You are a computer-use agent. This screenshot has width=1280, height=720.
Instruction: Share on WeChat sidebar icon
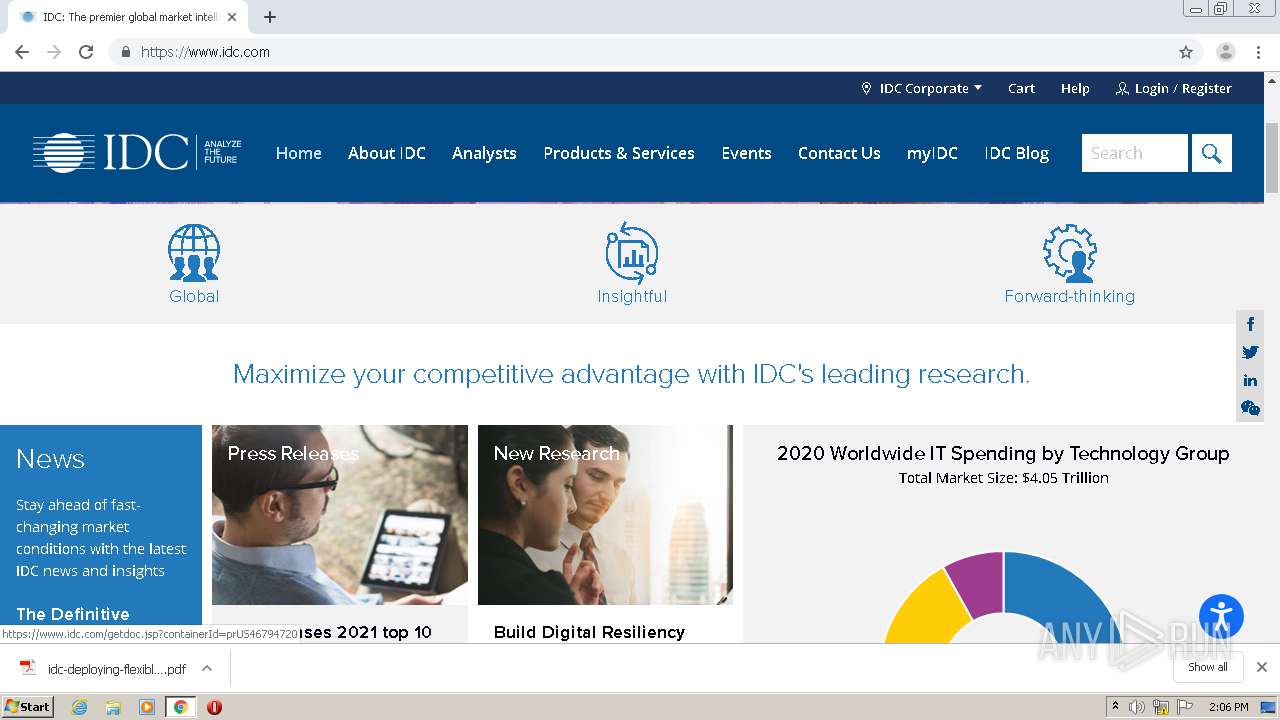pos(1250,408)
